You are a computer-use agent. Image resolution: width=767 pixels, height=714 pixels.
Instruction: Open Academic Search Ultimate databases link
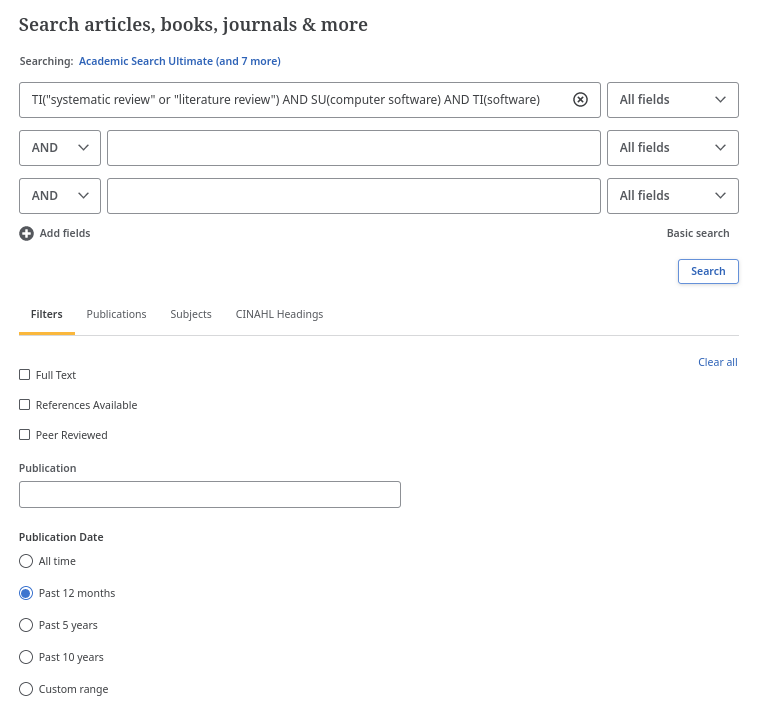(180, 61)
